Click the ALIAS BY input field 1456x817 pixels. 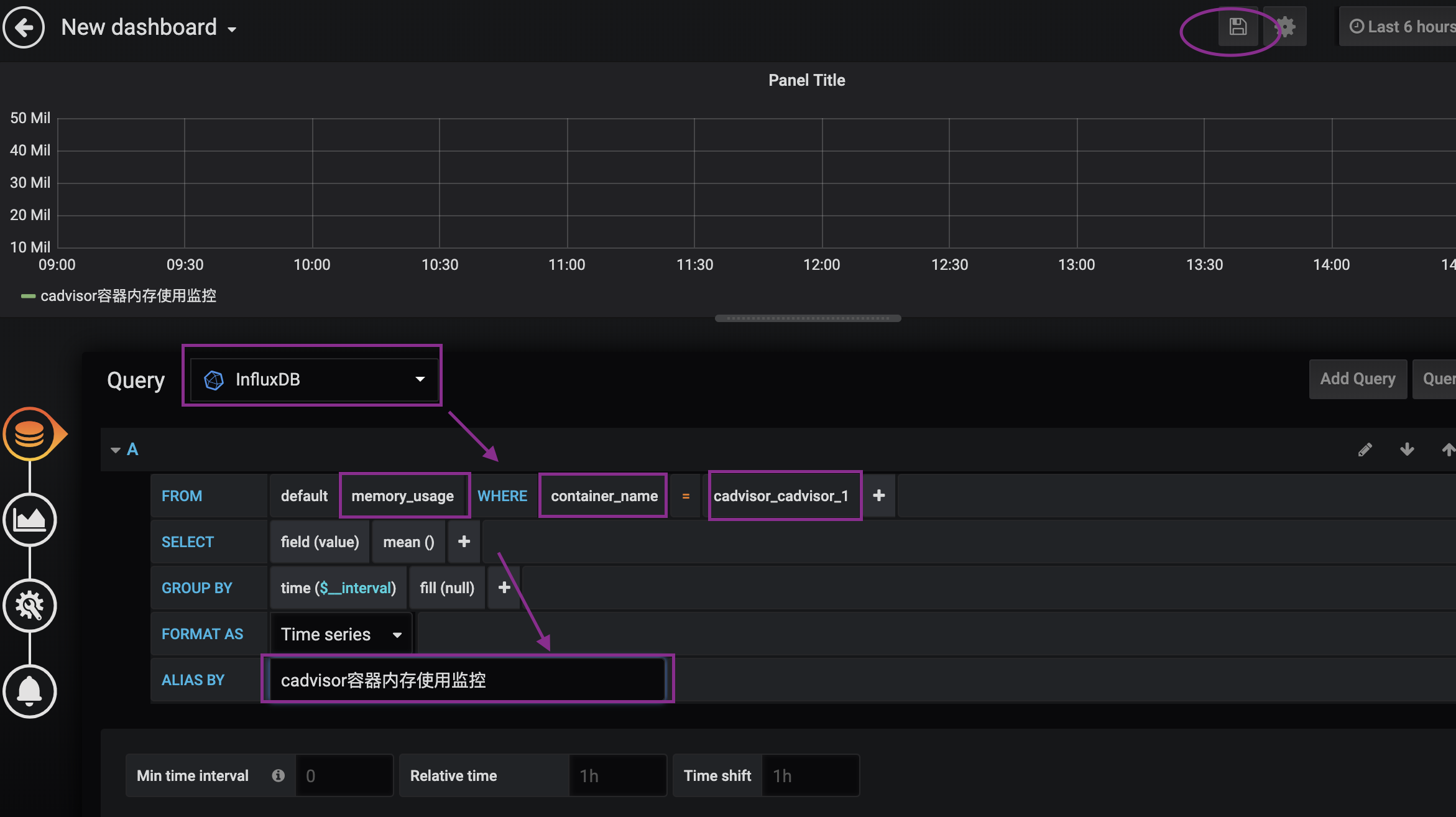[x=468, y=680]
